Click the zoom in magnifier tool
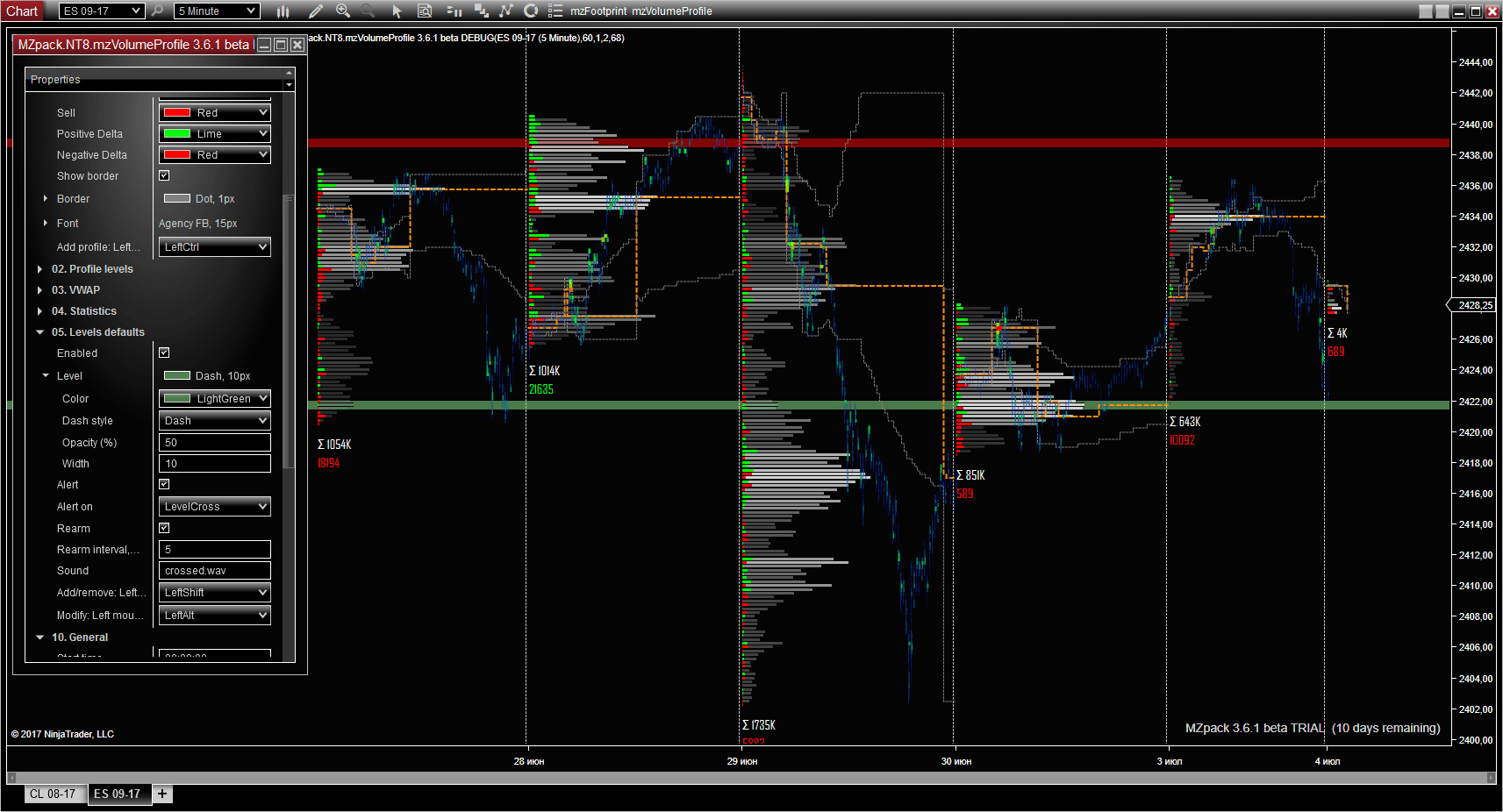The height and width of the screenshot is (812, 1503). pyautogui.click(x=343, y=11)
